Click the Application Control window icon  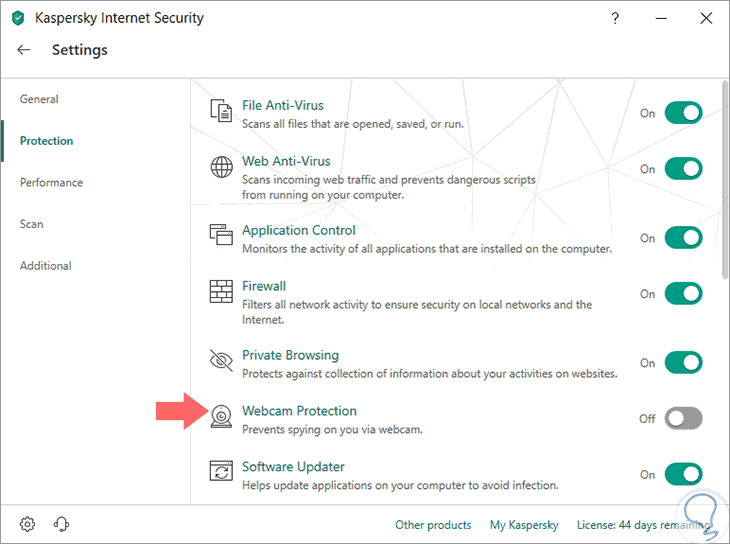(x=221, y=236)
